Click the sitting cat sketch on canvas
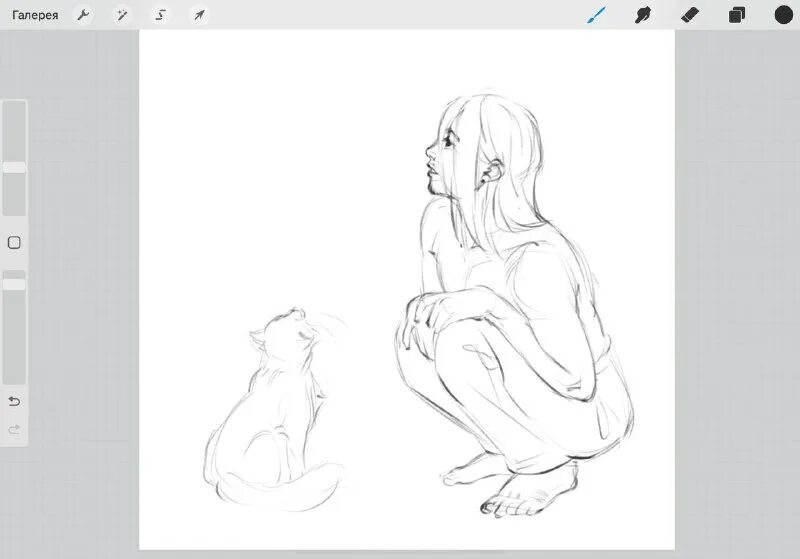Image resolution: width=800 pixels, height=559 pixels. [278, 411]
